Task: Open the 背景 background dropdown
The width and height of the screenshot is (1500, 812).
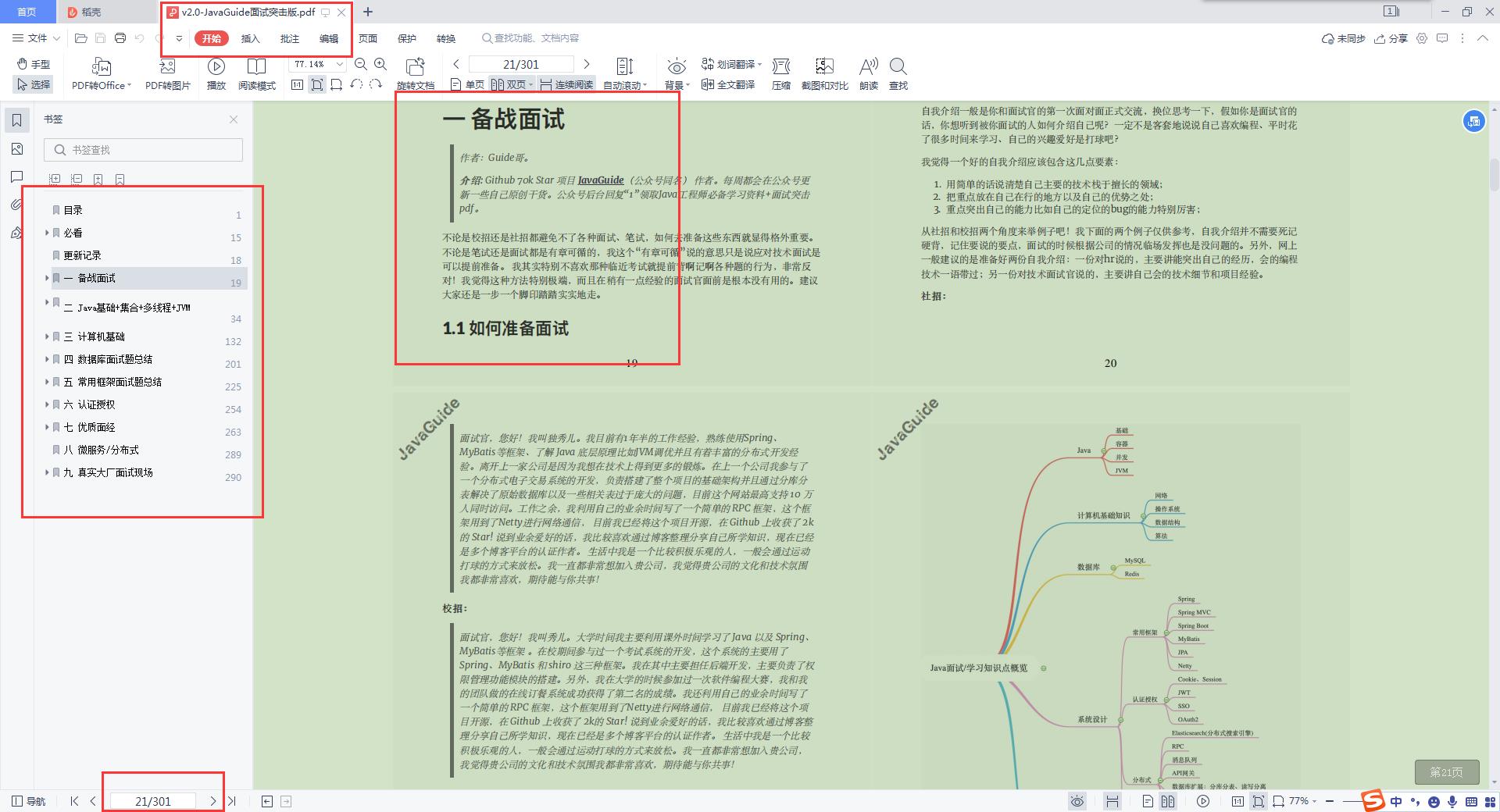Action: (x=677, y=74)
